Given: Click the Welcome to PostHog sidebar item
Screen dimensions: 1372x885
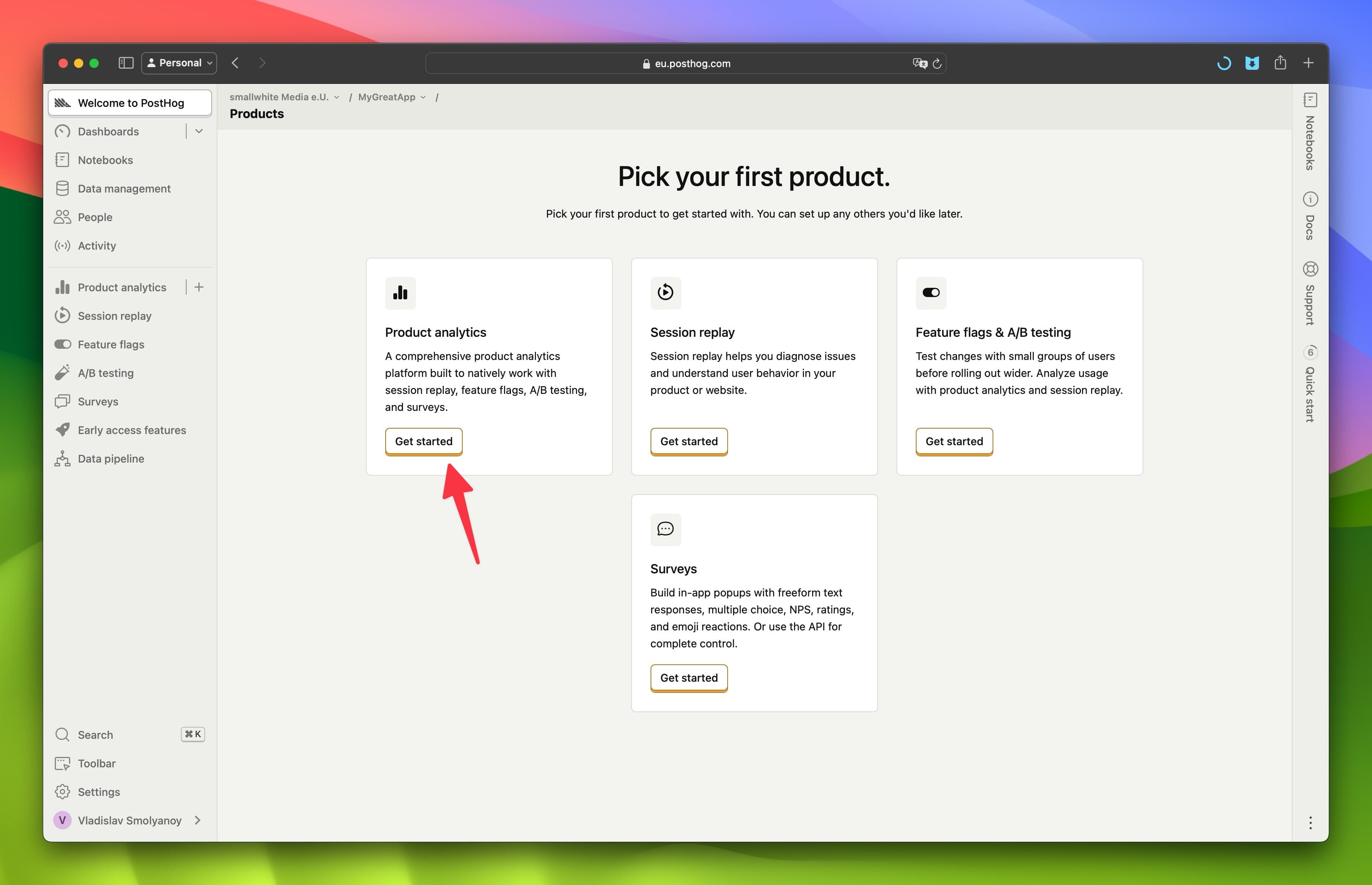Looking at the screenshot, I should (x=130, y=103).
